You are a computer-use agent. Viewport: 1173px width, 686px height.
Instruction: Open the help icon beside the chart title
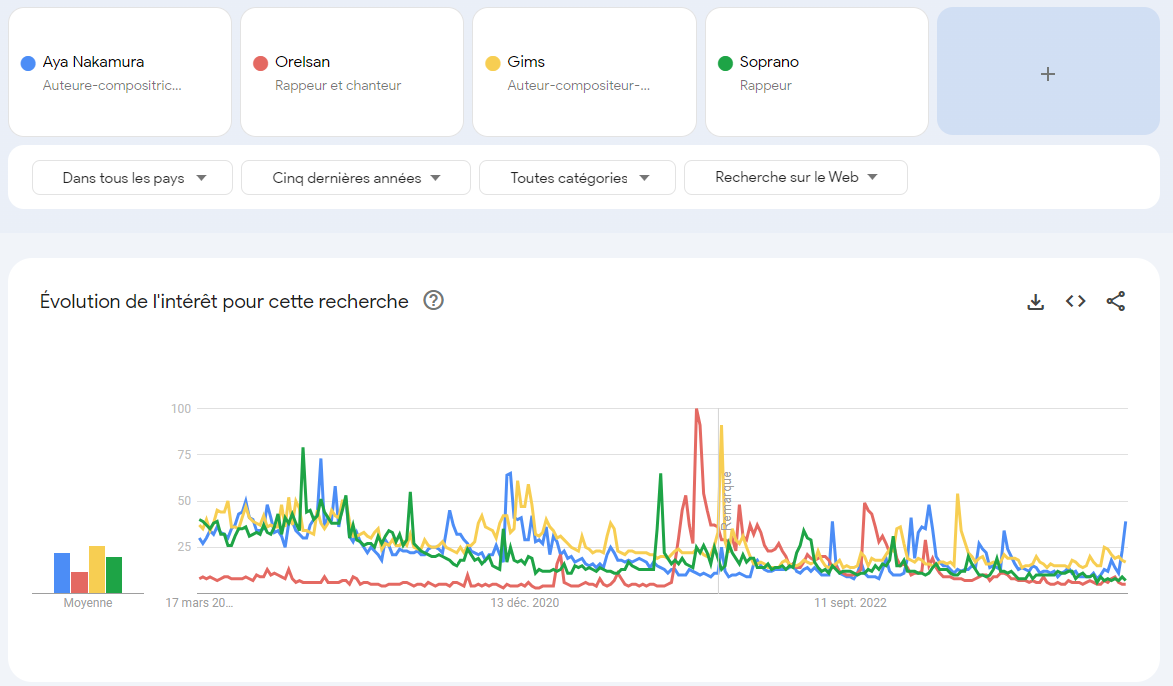point(433,301)
